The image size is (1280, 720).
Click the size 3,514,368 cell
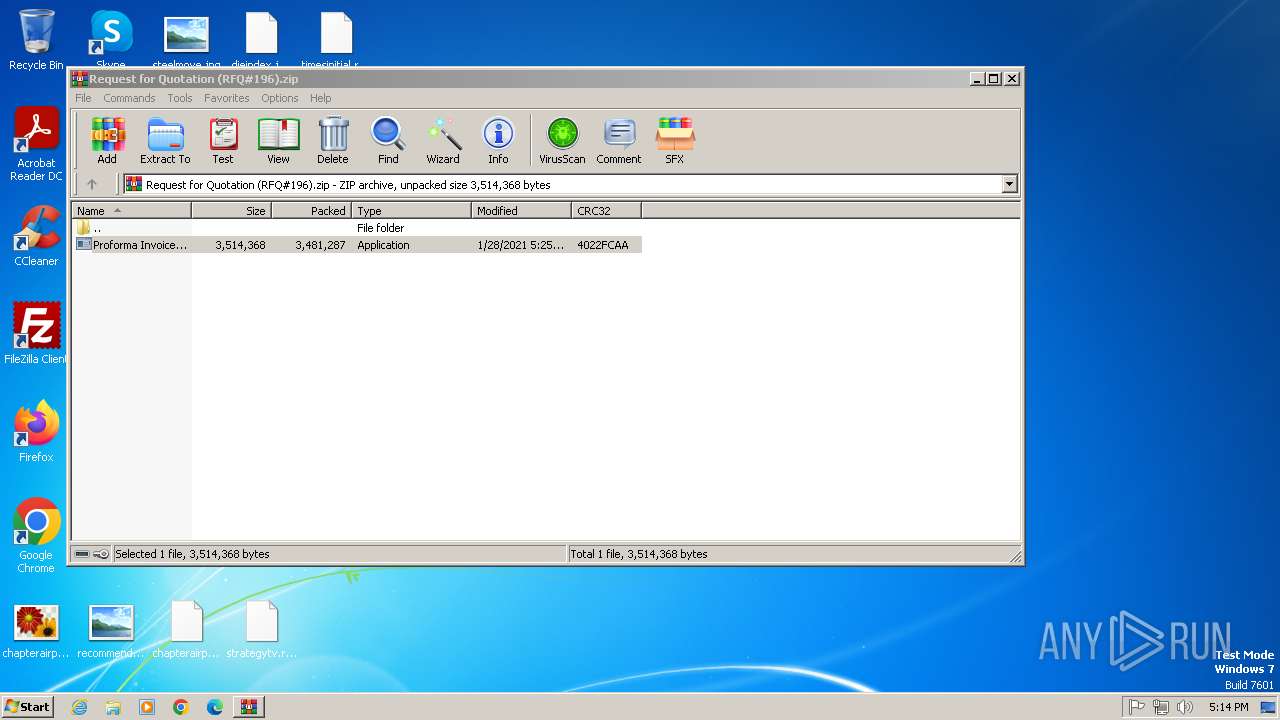(x=240, y=245)
